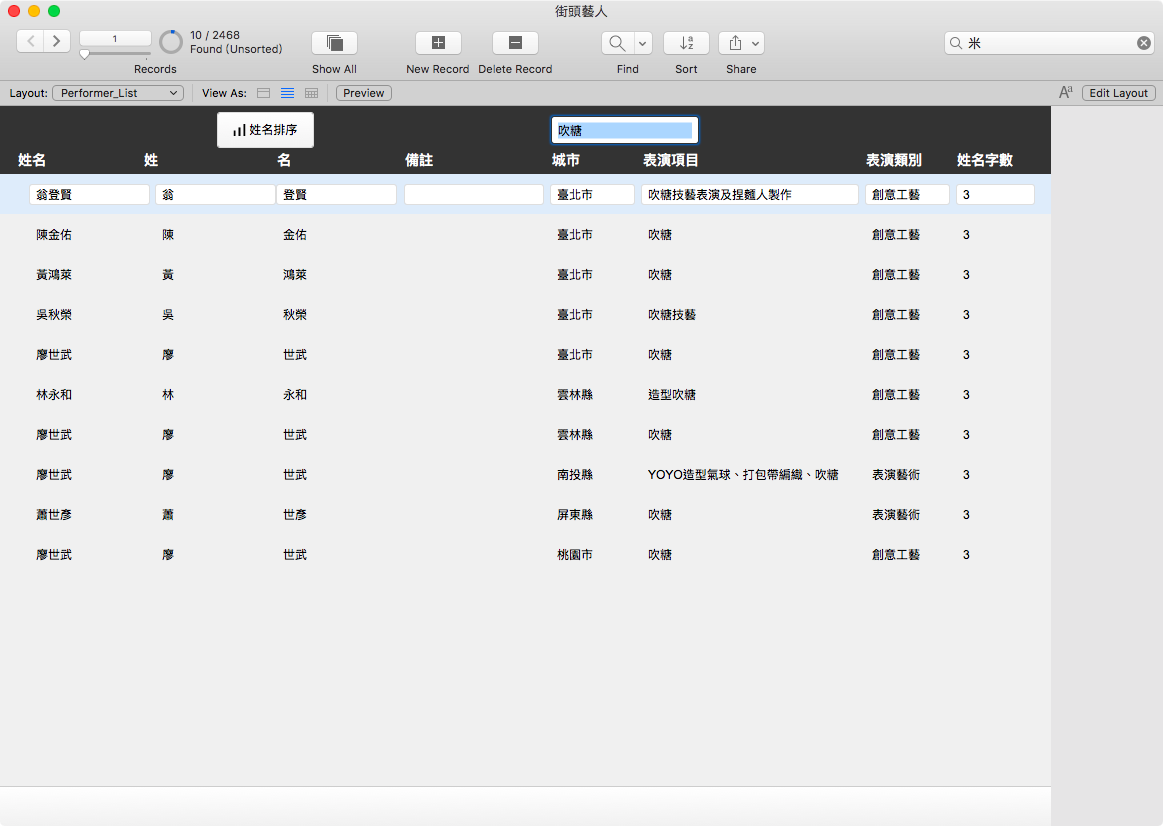Click the Edit Layout button

[x=1118, y=93]
